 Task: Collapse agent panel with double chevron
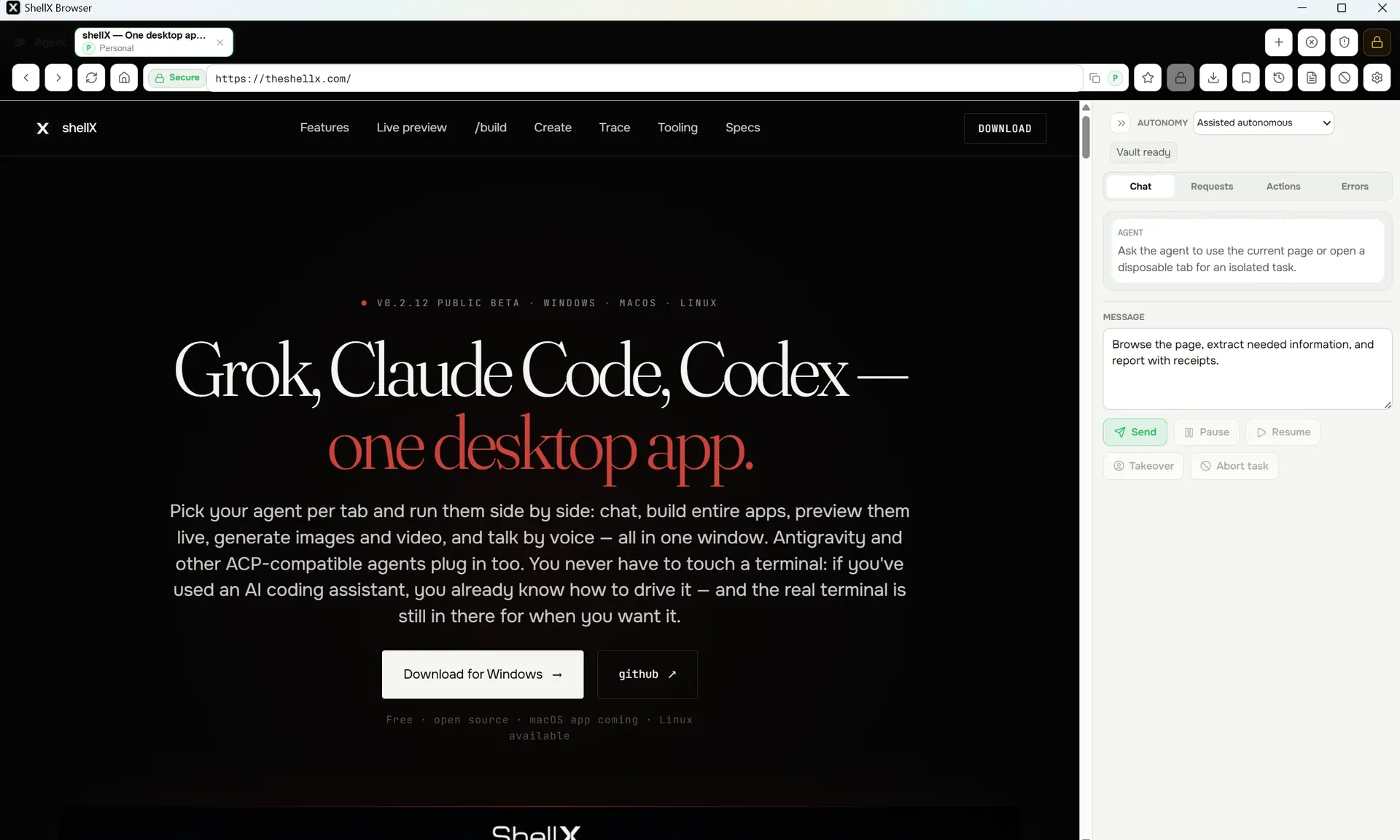[1121, 123]
